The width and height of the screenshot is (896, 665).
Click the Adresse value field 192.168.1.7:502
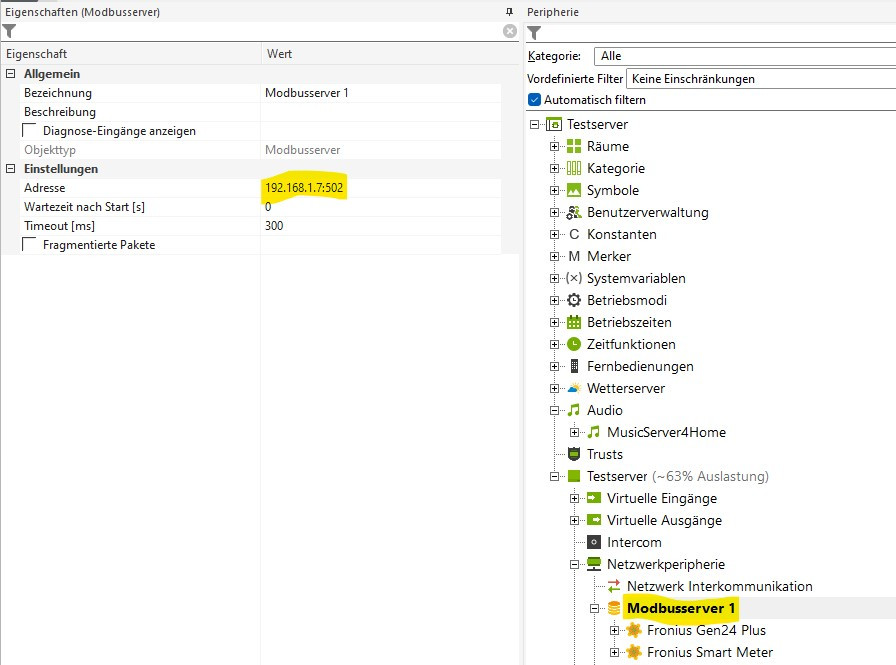point(305,188)
